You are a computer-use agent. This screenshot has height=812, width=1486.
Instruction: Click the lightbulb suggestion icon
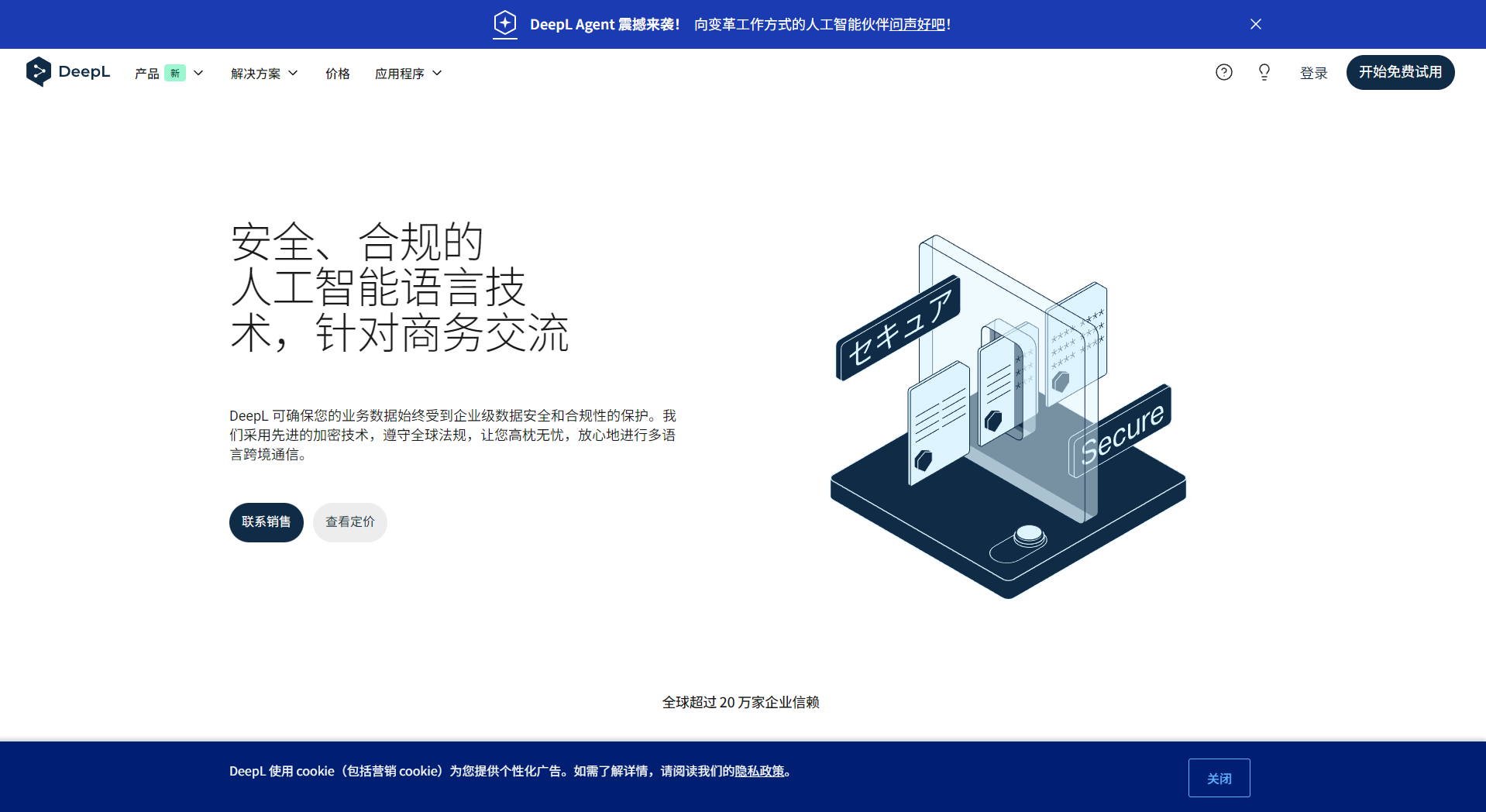pyautogui.click(x=1263, y=71)
